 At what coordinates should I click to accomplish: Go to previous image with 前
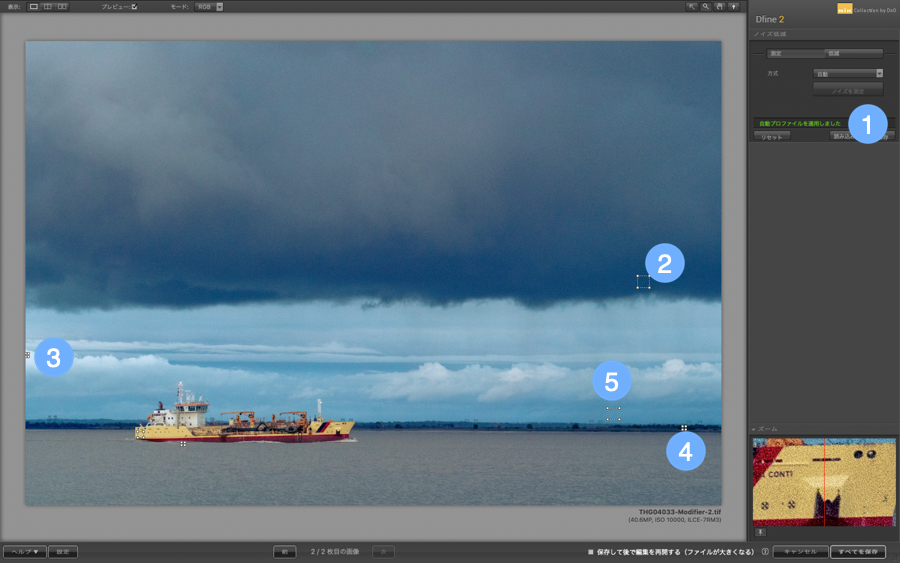pyautogui.click(x=285, y=552)
